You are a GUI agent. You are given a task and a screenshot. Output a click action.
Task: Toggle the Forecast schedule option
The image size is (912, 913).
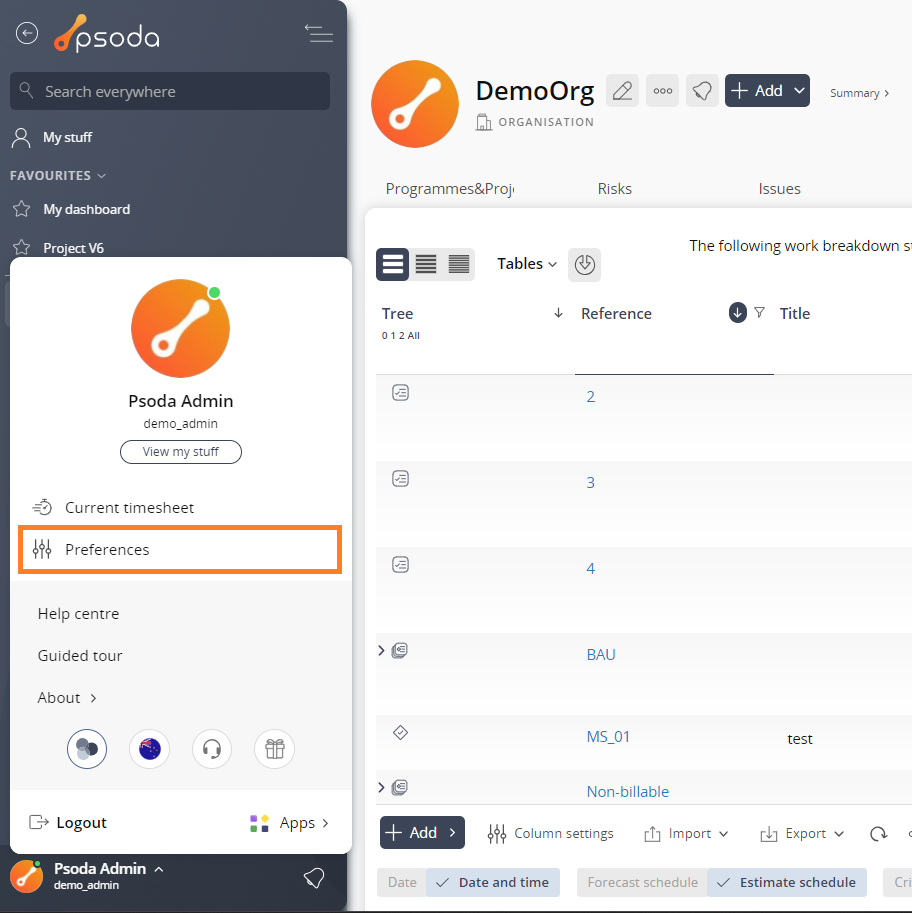(x=642, y=882)
